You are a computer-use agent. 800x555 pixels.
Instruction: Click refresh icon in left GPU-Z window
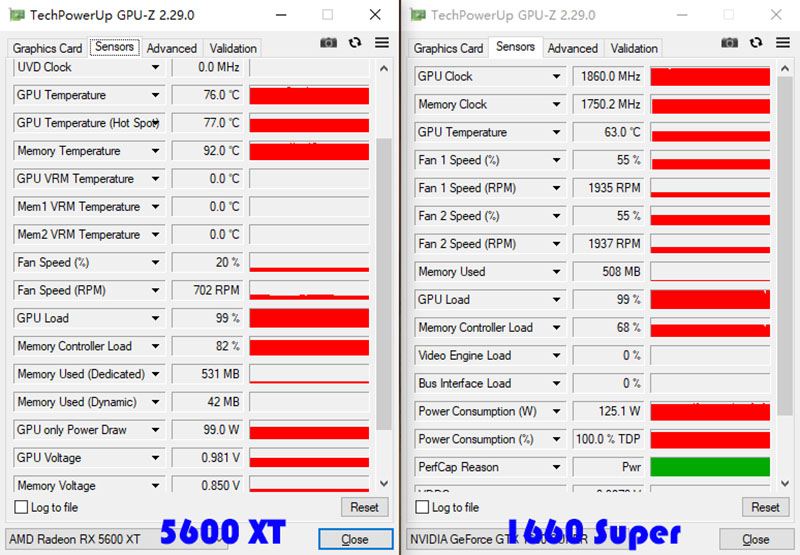pos(355,42)
